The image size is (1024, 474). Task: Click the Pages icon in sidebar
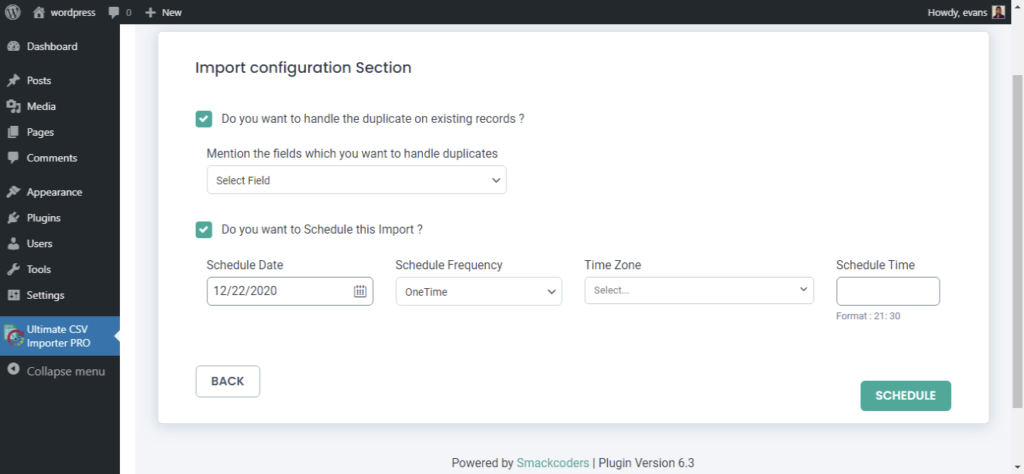(x=13, y=132)
